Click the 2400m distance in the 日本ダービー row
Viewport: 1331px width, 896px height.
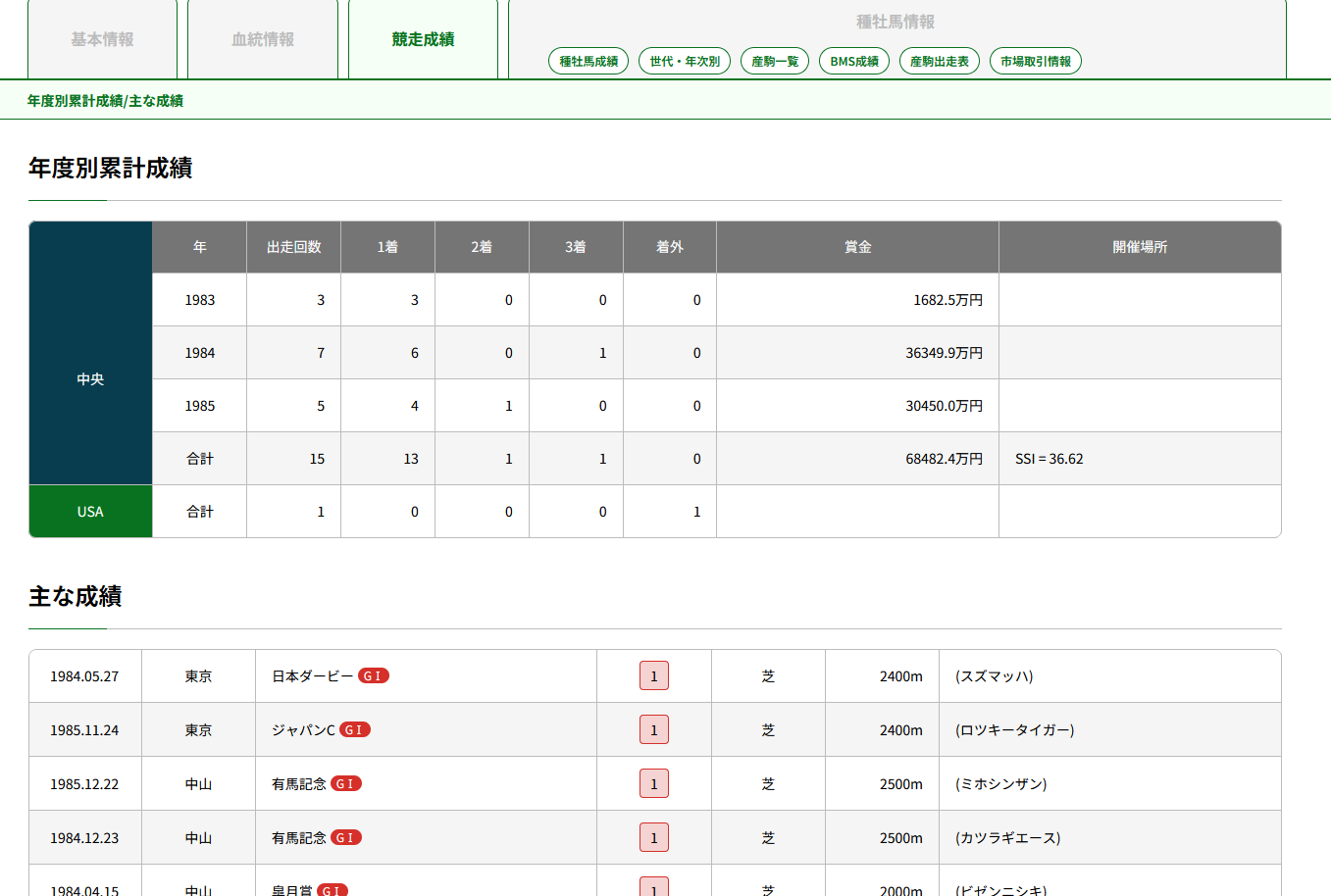[901, 676]
